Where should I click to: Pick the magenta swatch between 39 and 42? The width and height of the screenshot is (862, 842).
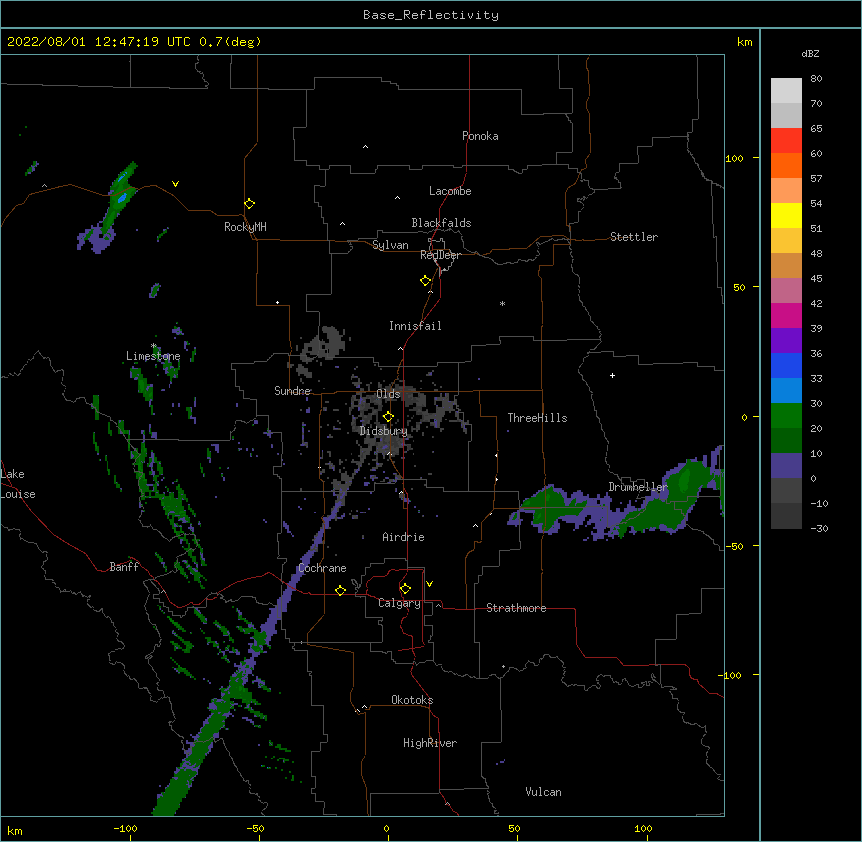pyautogui.click(x=786, y=315)
